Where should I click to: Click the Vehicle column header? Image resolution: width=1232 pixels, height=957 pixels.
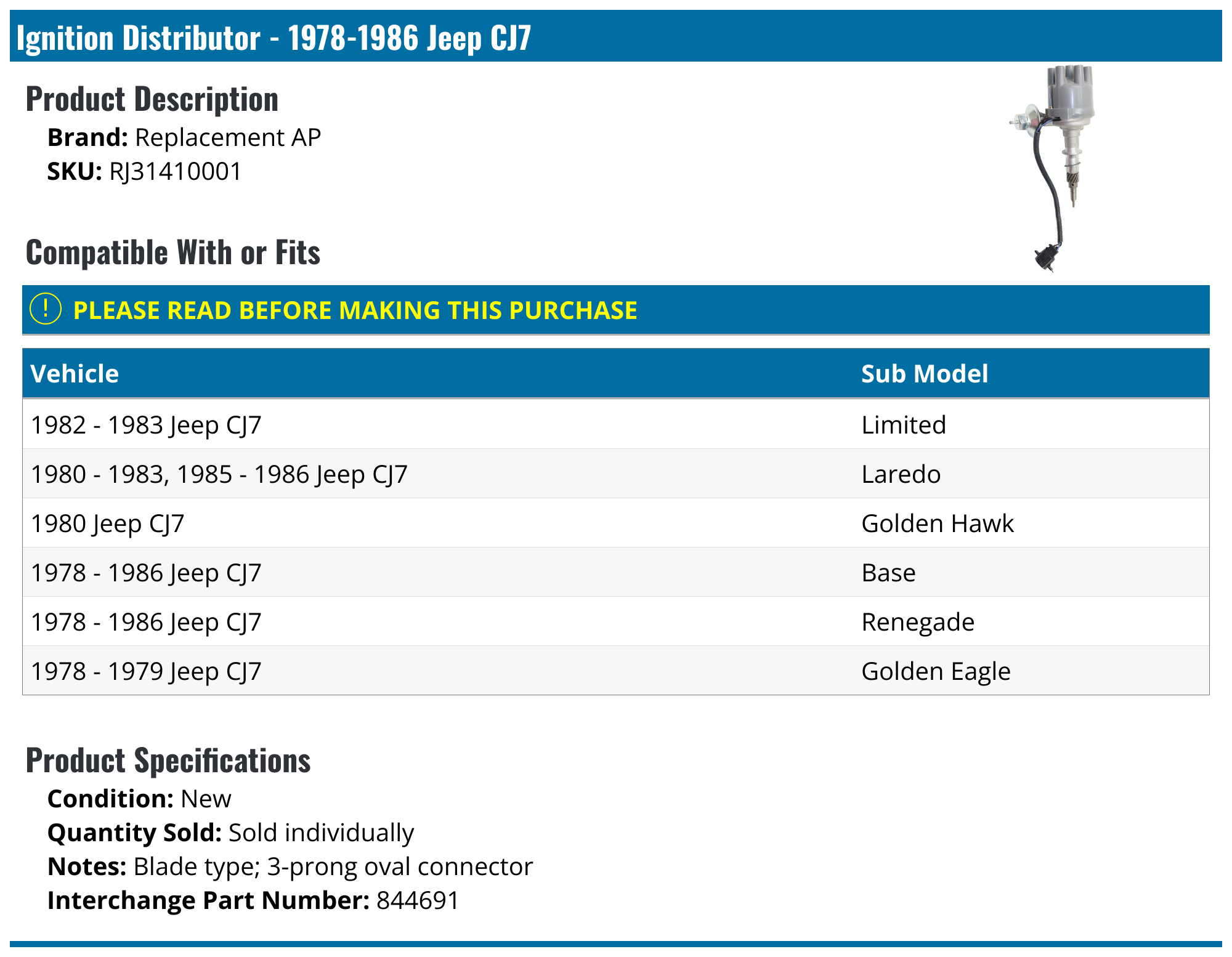click(75, 374)
